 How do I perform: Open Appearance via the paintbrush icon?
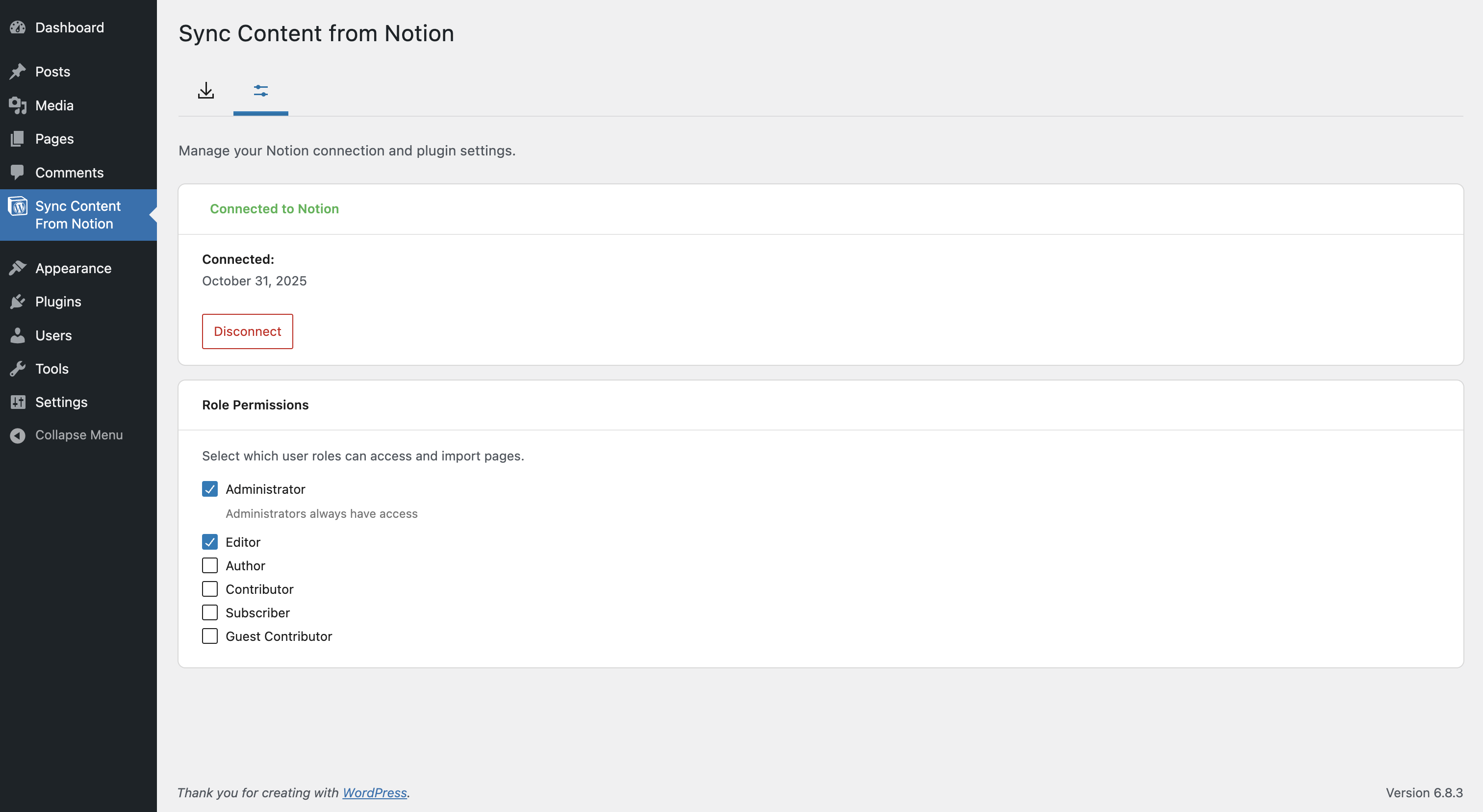tap(18, 268)
